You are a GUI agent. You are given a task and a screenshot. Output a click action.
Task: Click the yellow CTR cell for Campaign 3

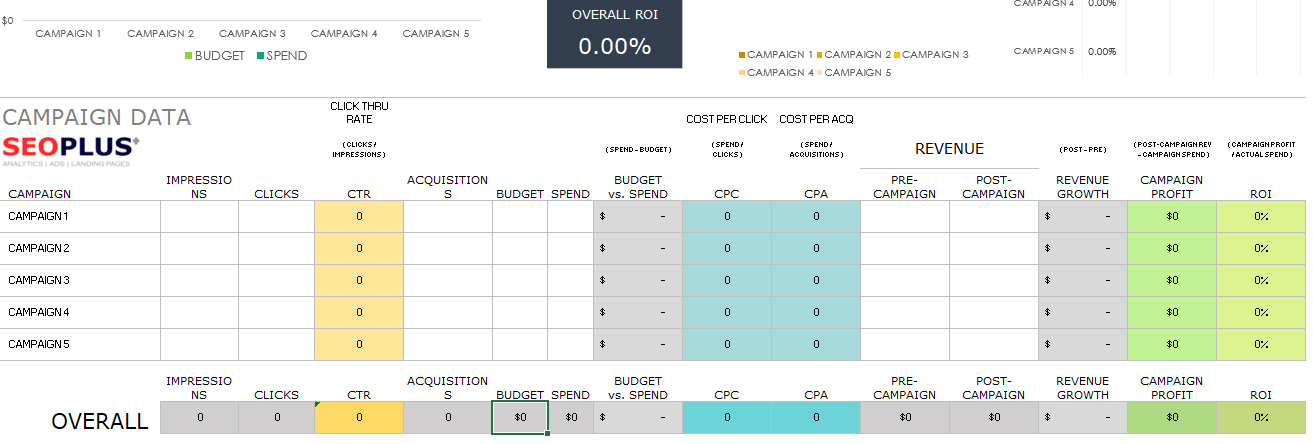(359, 280)
